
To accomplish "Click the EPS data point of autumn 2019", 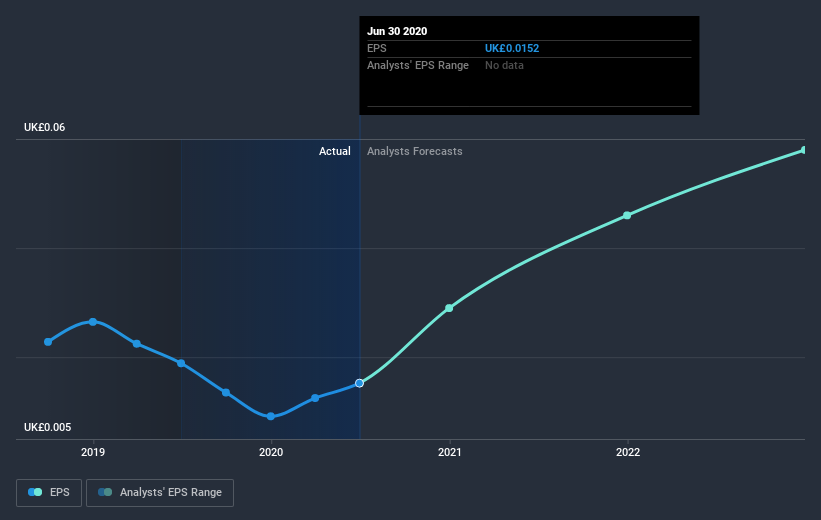I will click(x=226, y=392).
